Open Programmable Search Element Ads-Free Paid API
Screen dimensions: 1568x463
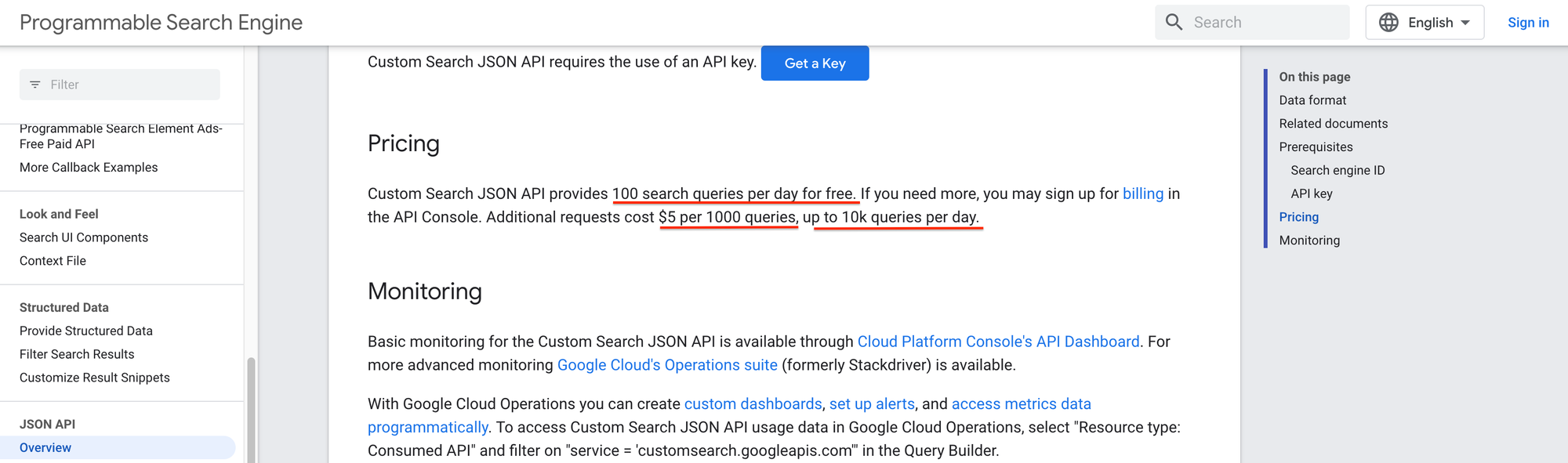(x=121, y=136)
